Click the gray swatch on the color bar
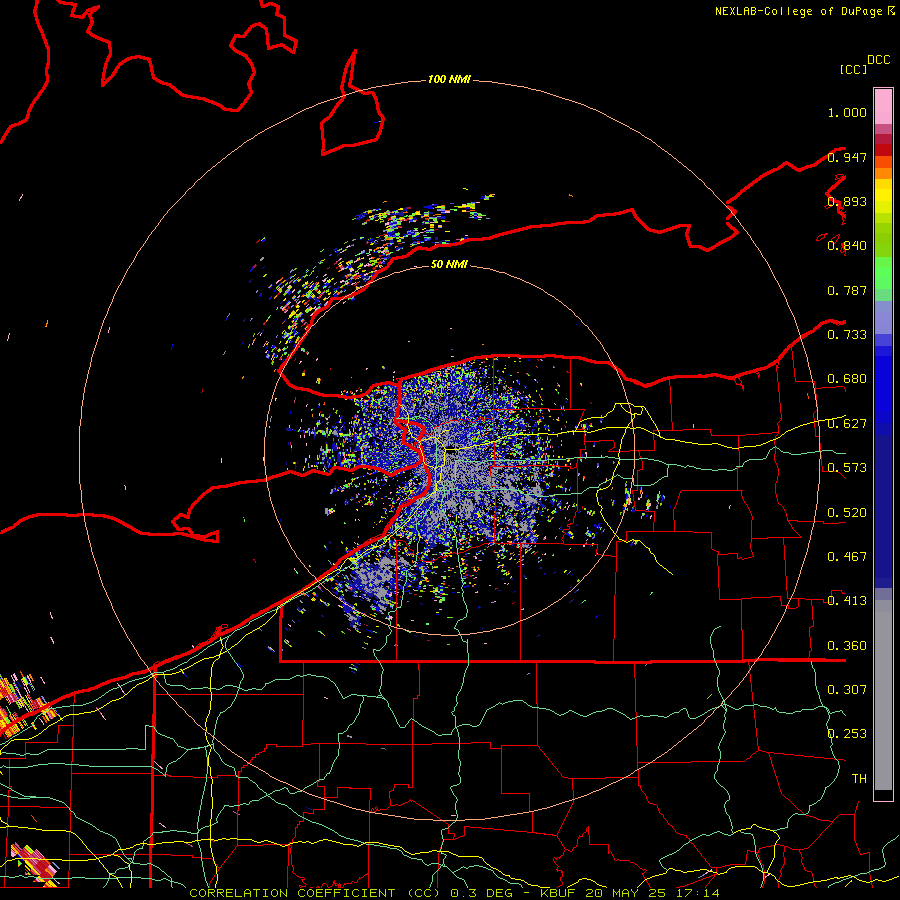900x900 pixels. (883, 695)
